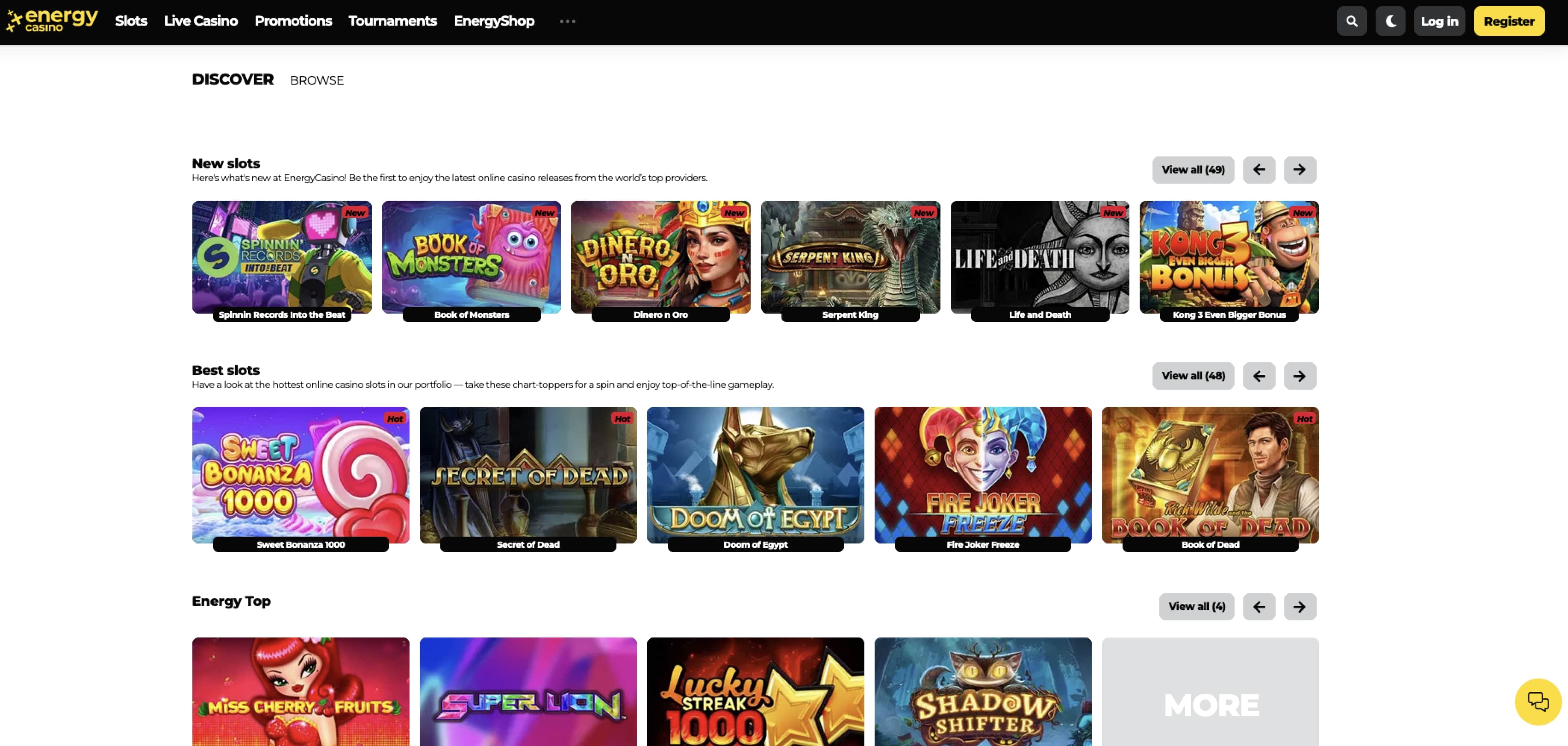Open Lucky Streak 1000 game tile
This screenshot has height=746, width=1568.
(755, 692)
